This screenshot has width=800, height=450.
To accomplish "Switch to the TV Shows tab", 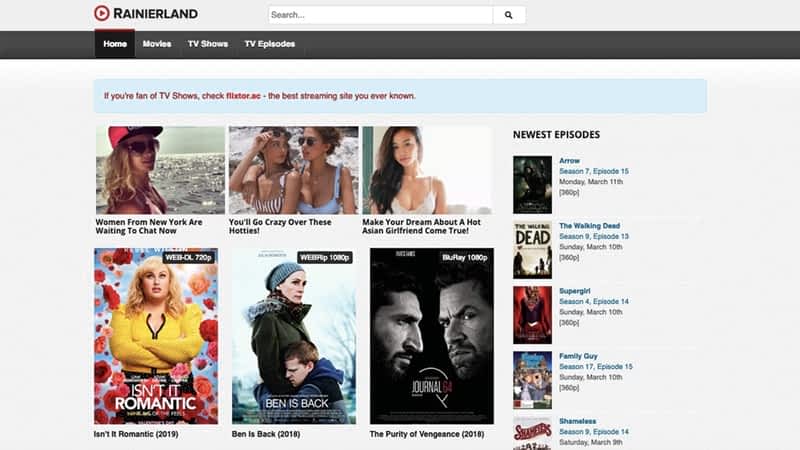I will (208, 44).
